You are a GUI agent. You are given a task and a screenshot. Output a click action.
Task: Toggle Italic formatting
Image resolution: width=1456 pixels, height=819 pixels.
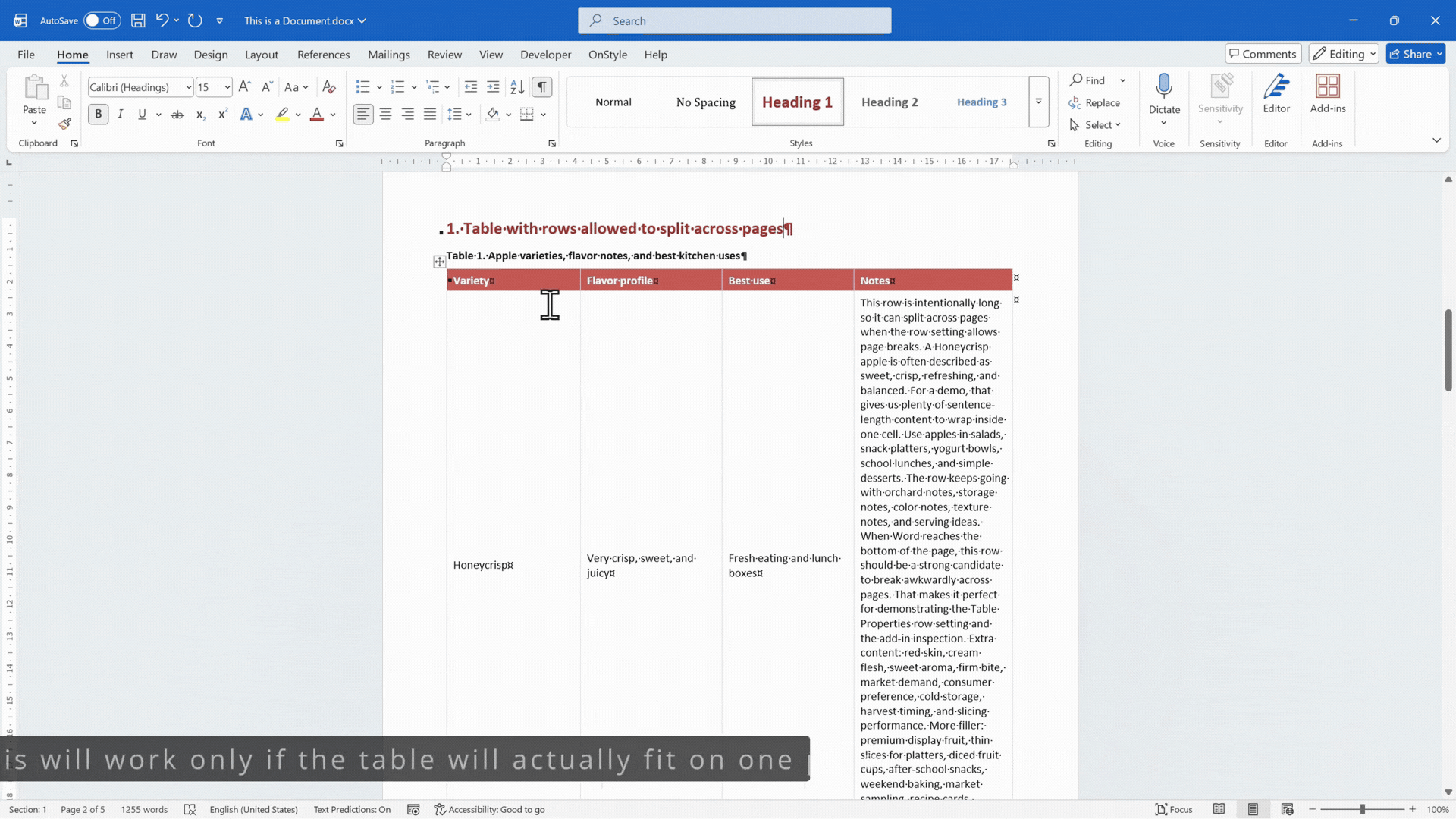click(x=120, y=115)
